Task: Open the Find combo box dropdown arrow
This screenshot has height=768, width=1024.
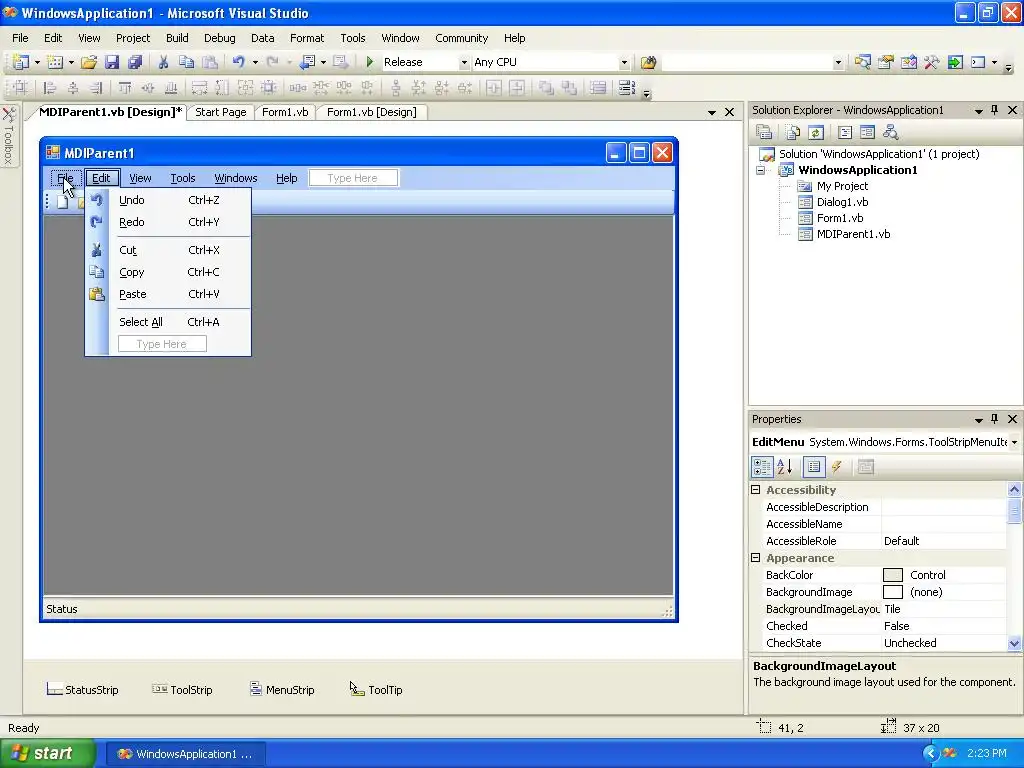Action: [839, 63]
